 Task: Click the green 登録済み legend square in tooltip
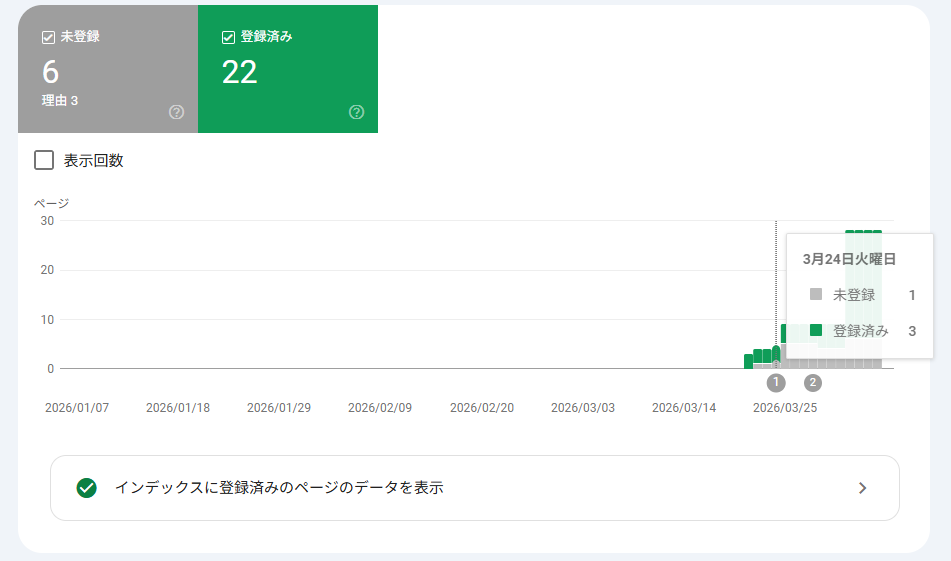816,331
